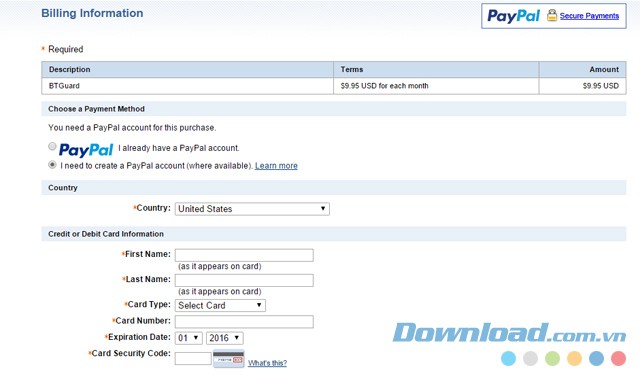This screenshot has height=382, width=640.
Task: Click the Card Security Code field
Action: (x=193, y=359)
